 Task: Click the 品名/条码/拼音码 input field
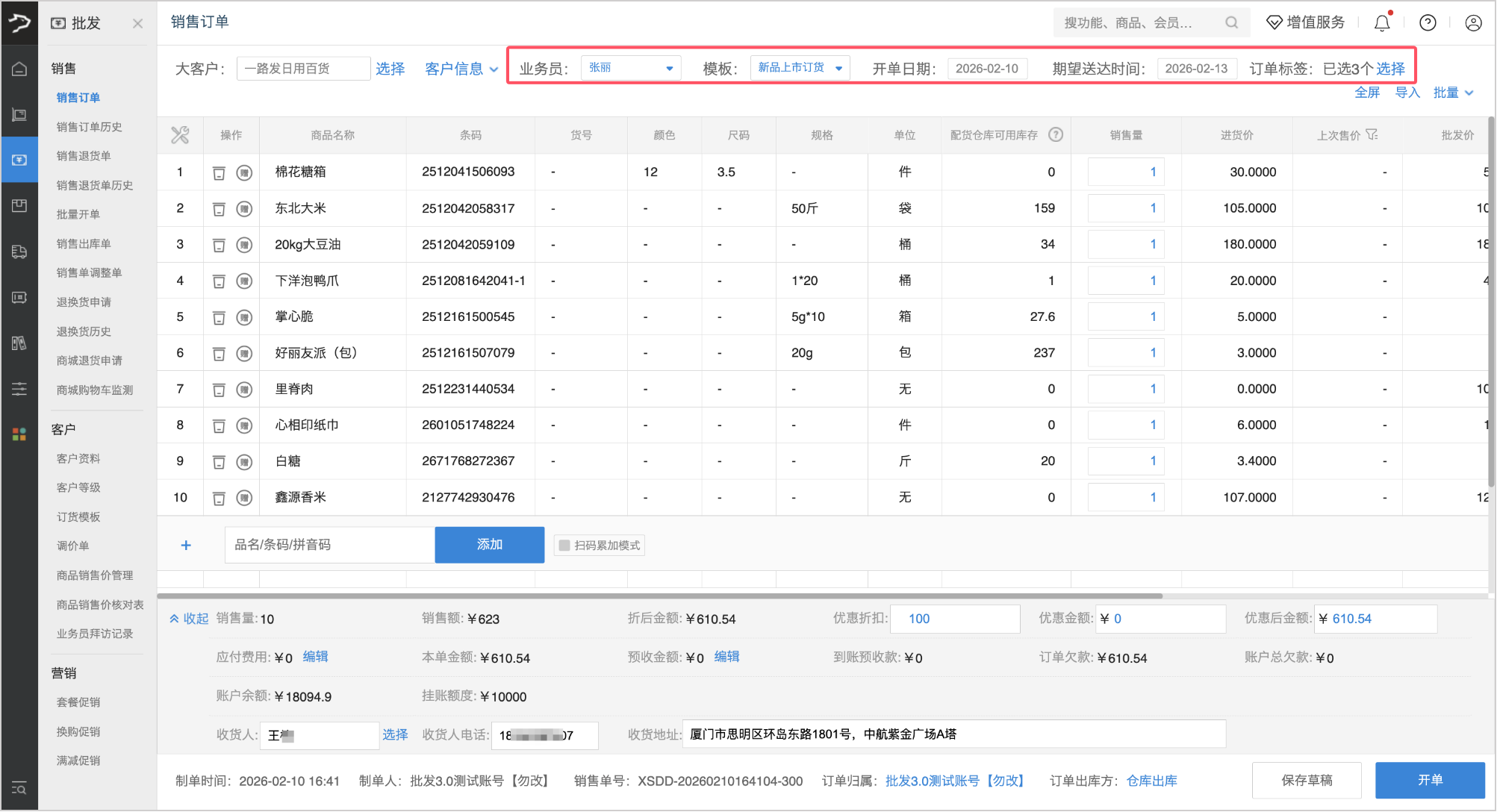[329, 545]
